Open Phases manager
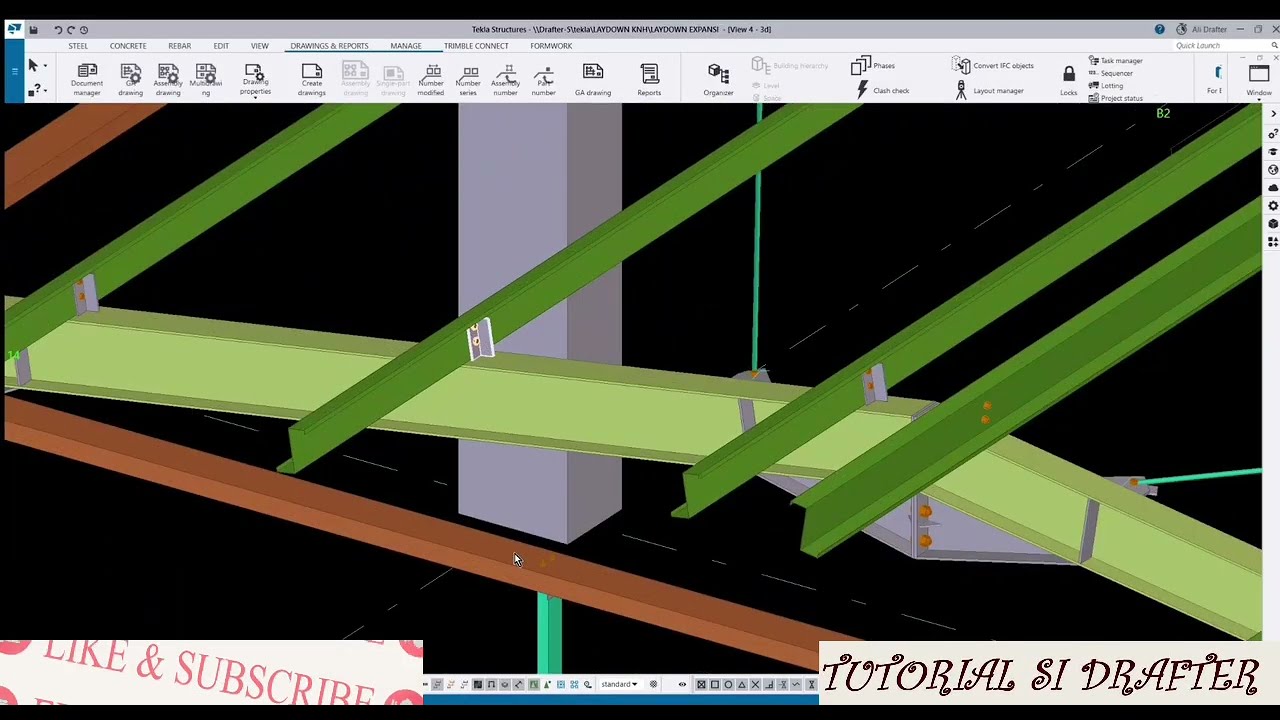 click(873, 66)
